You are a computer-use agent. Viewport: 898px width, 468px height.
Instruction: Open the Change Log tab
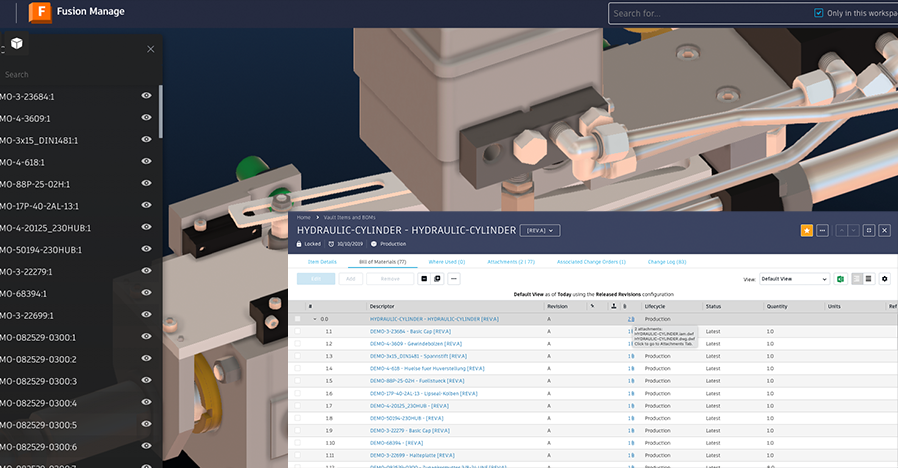click(x=666, y=262)
